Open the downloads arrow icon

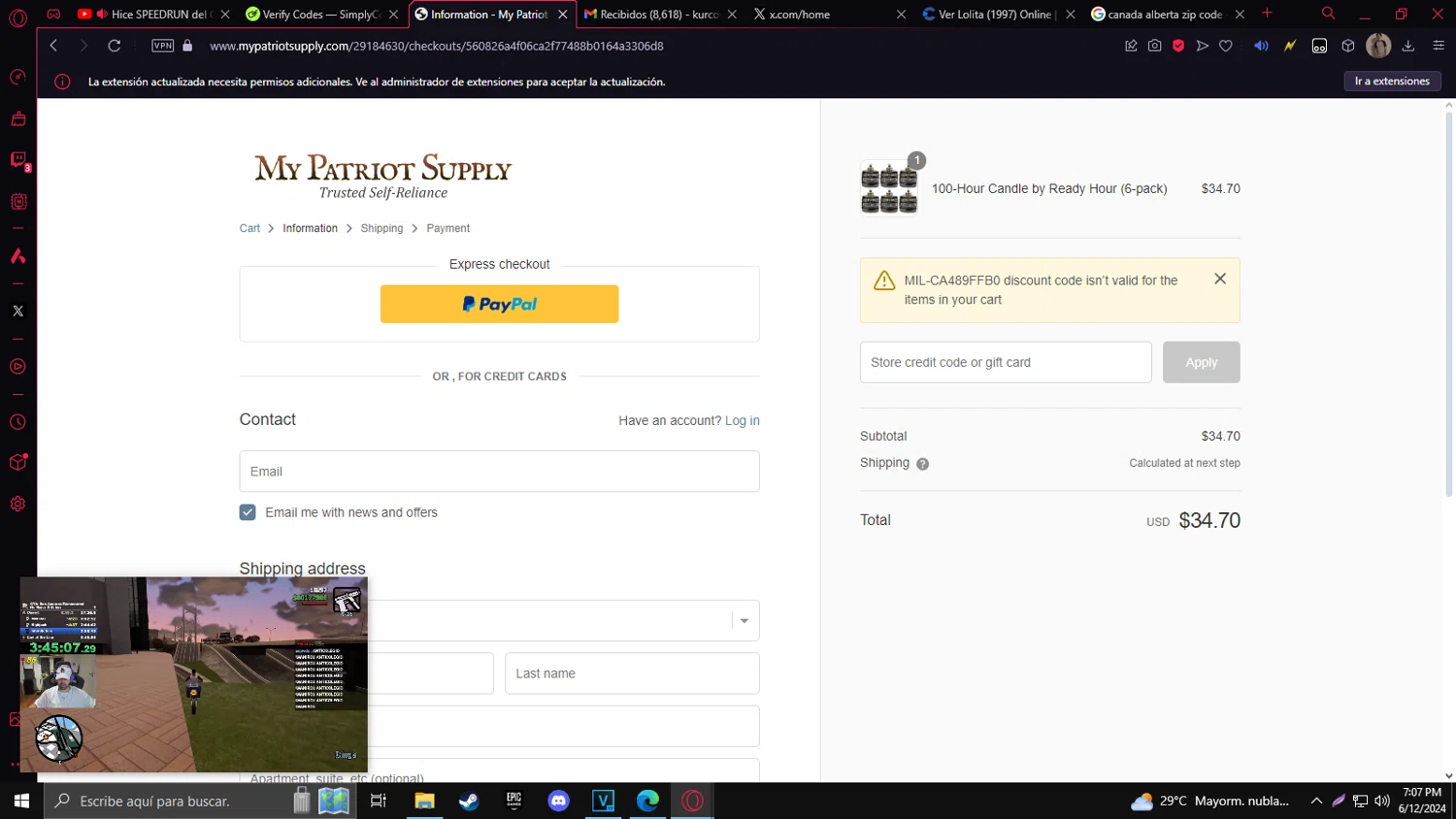[x=1408, y=46]
